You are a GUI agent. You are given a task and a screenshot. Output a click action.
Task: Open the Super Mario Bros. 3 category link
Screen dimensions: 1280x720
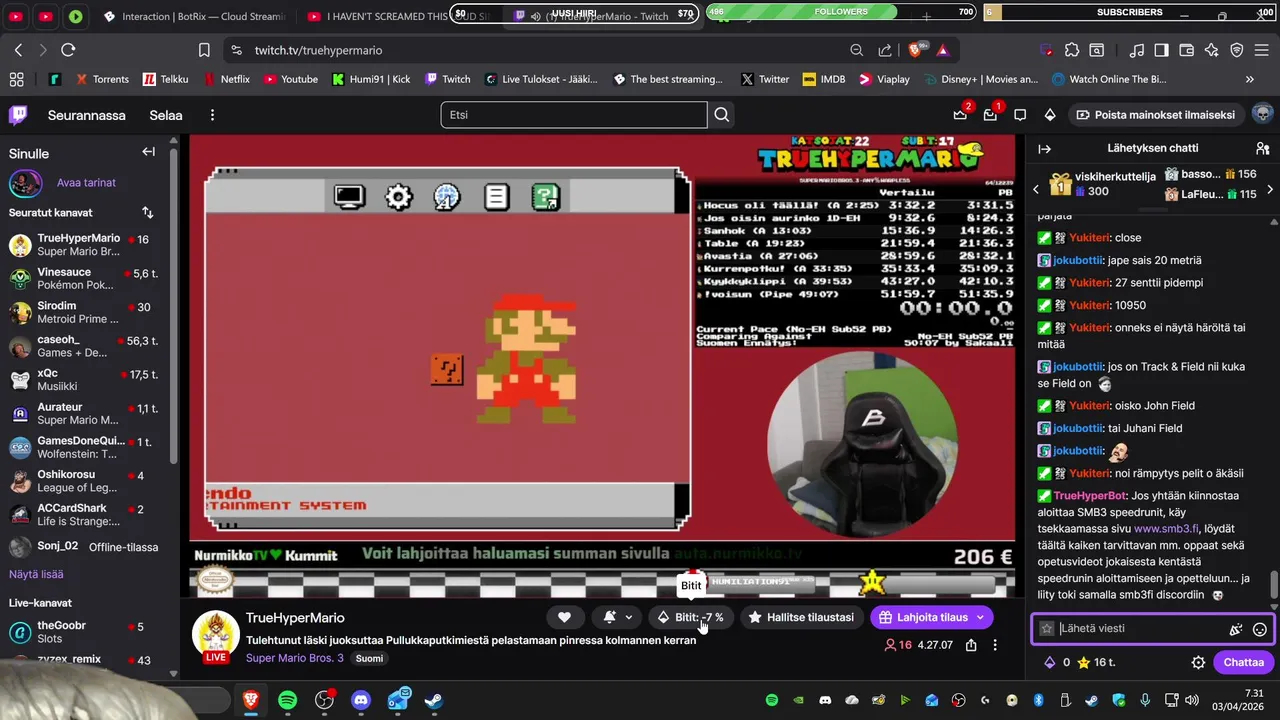[x=295, y=658]
